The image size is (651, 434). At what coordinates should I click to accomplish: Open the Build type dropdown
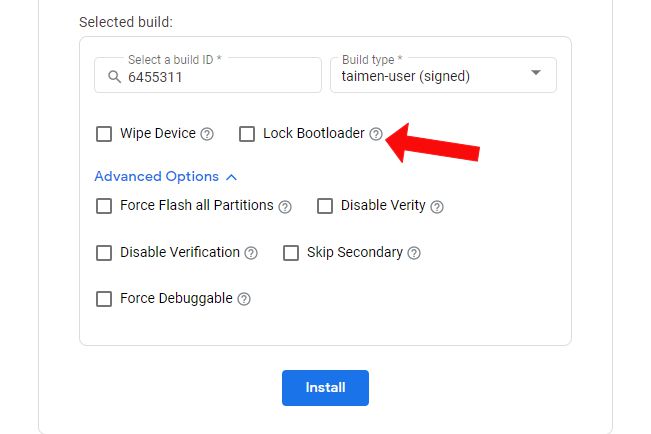click(x=443, y=75)
